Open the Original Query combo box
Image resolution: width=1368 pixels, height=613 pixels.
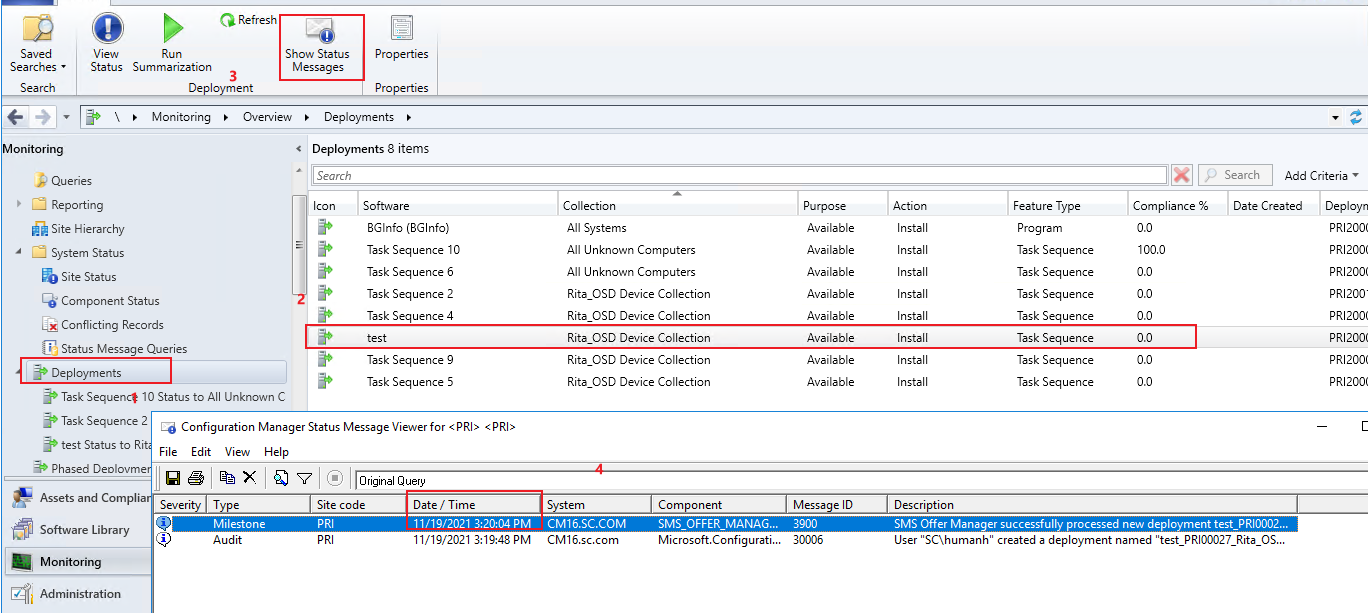click(x=860, y=480)
